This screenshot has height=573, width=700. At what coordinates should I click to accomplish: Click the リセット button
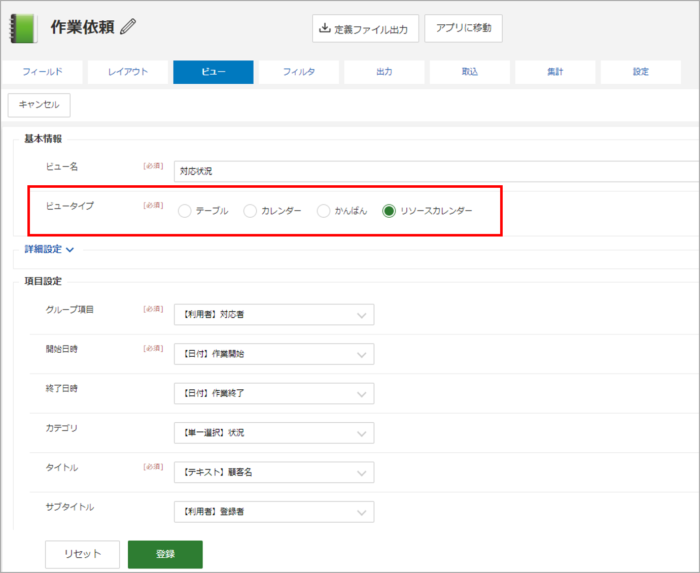pos(83,554)
